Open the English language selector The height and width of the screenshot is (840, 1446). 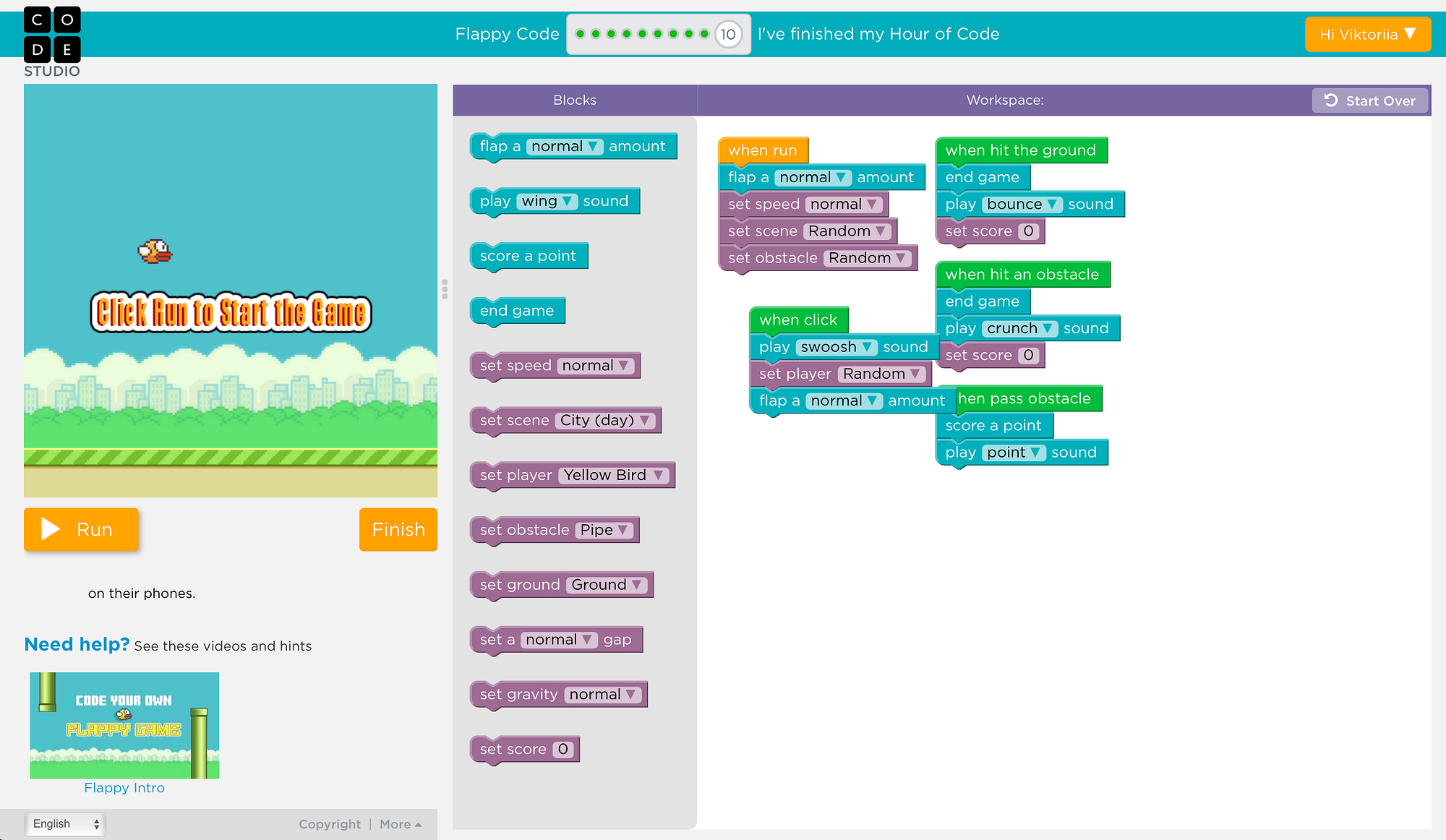click(x=65, y=824)
